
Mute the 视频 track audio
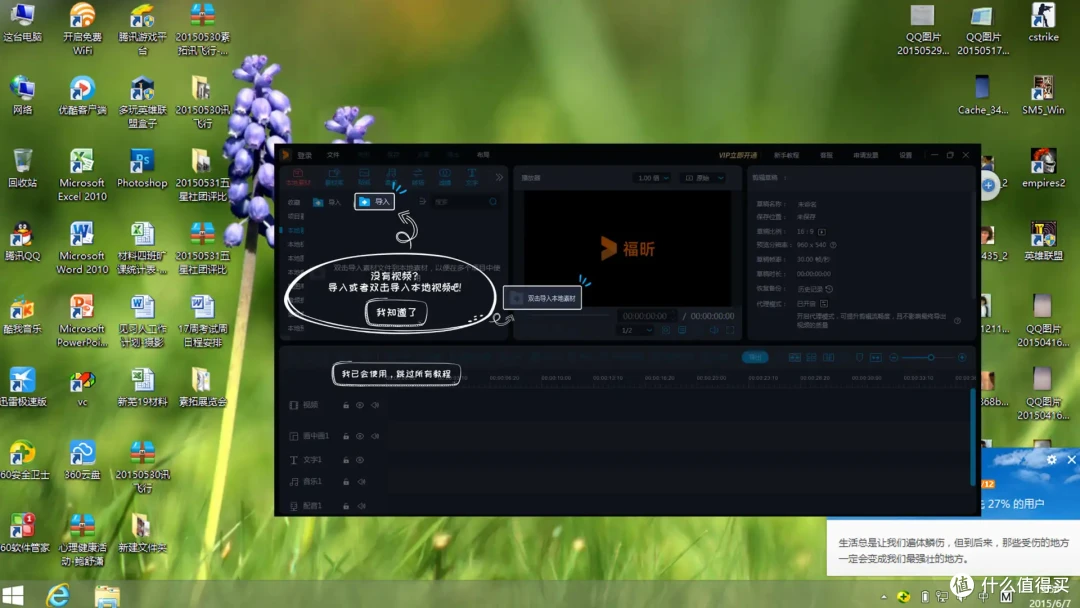coord(375,405)
